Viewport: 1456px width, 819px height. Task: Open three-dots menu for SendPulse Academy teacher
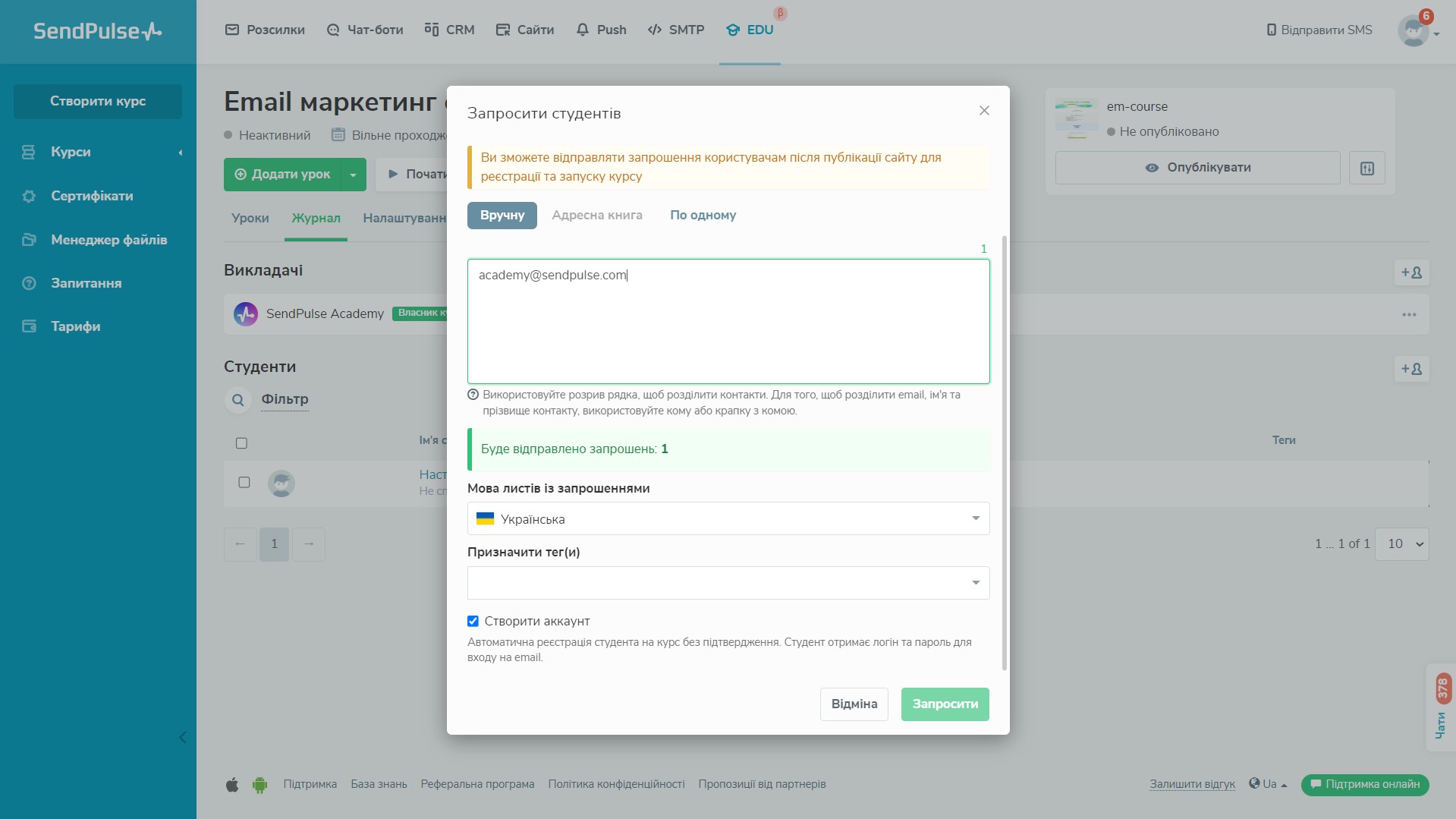pyautogui.click(x=1409, y=314)
